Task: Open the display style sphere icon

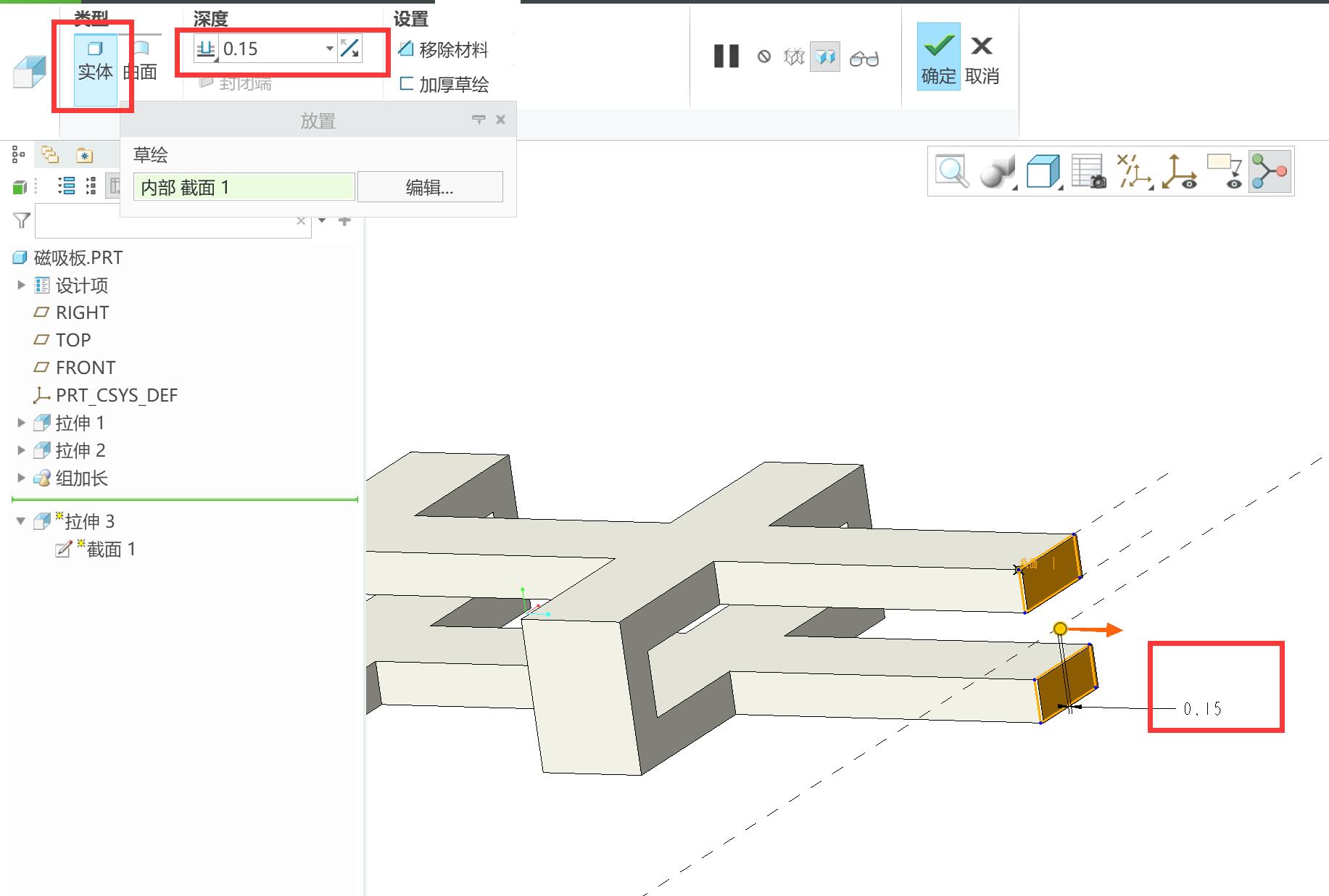Action: [x=998, y=172]
